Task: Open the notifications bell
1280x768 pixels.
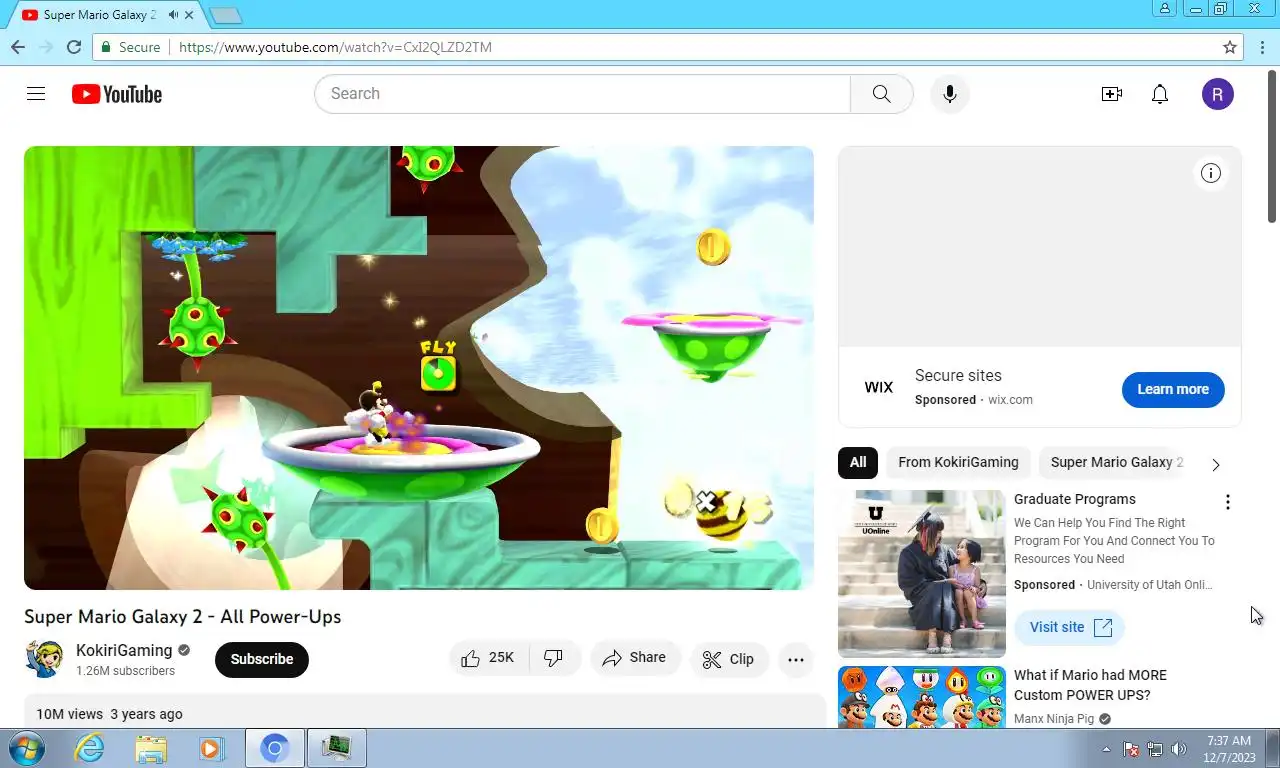Action: 1160,94
